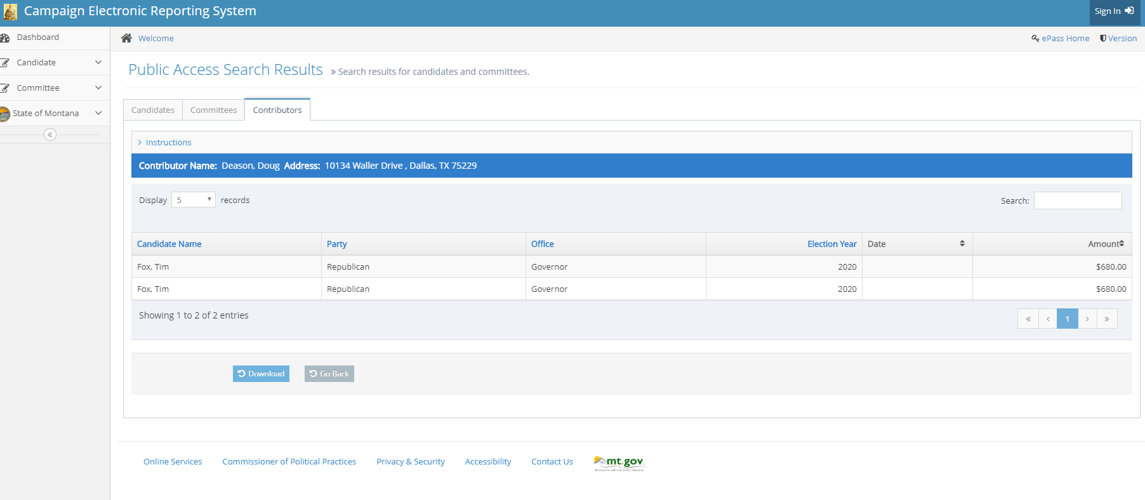Go to the last page of results

1106,319
